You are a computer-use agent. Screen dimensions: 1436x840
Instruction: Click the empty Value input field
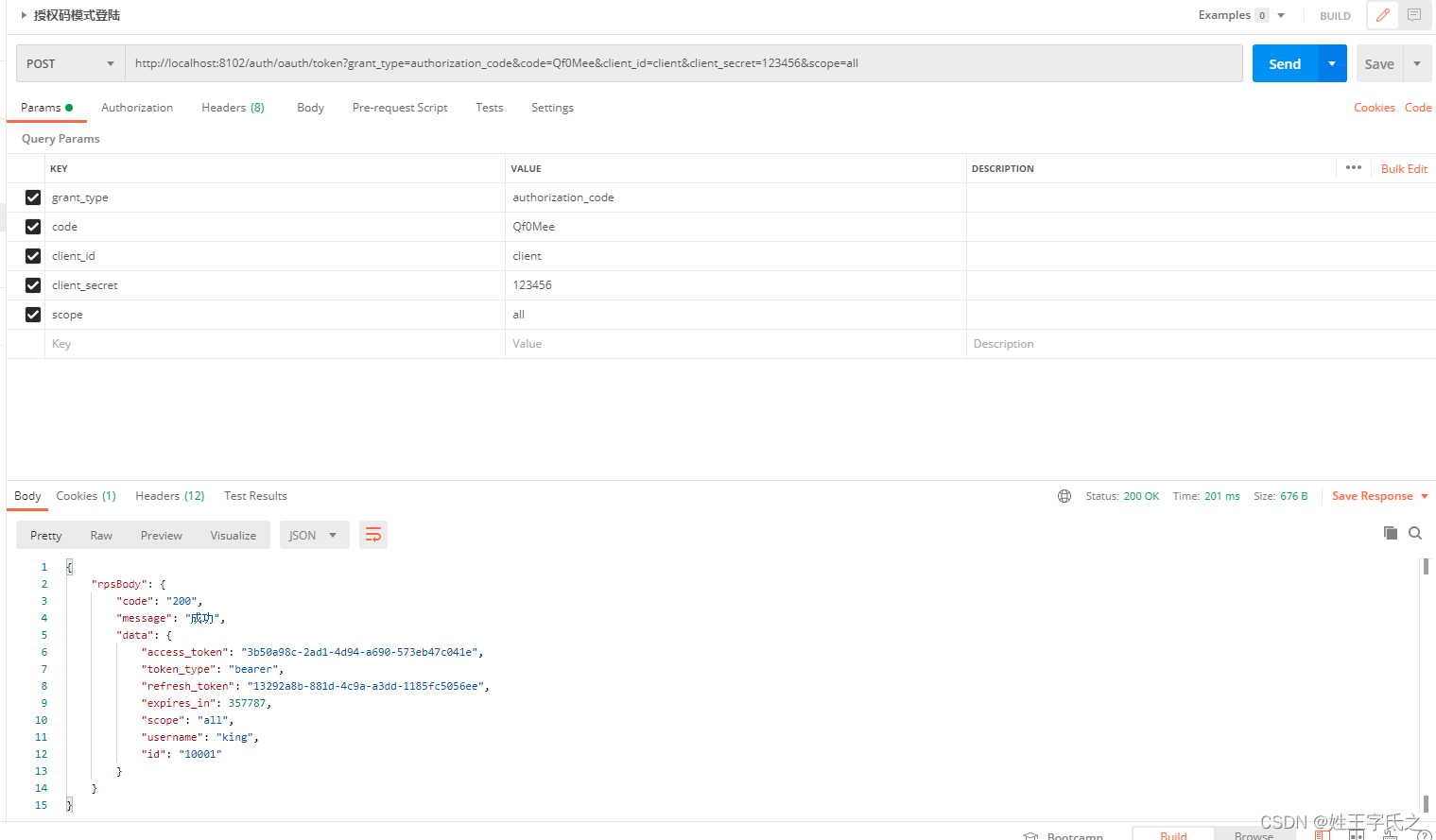tap(735, 344)
